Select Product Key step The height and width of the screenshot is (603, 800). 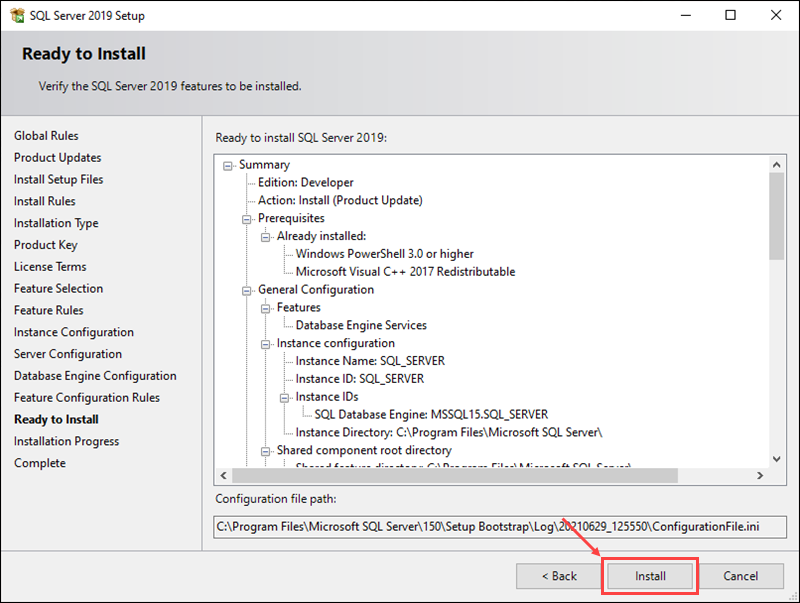point(46,245)
